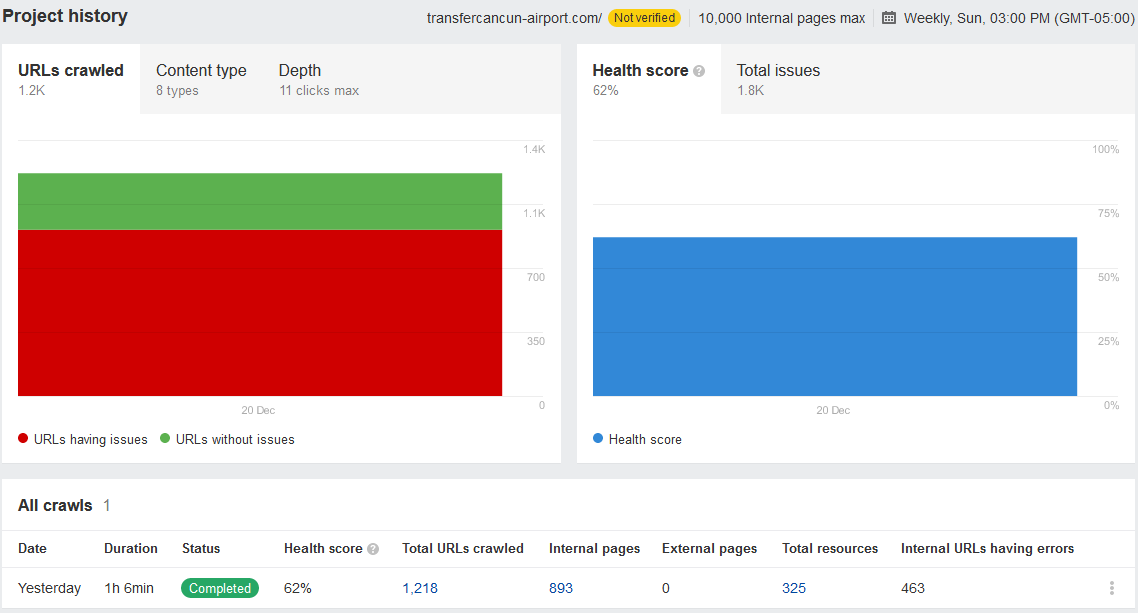
Task: Click the calendar icon beside crawl schedule
Action: point(889,18)
